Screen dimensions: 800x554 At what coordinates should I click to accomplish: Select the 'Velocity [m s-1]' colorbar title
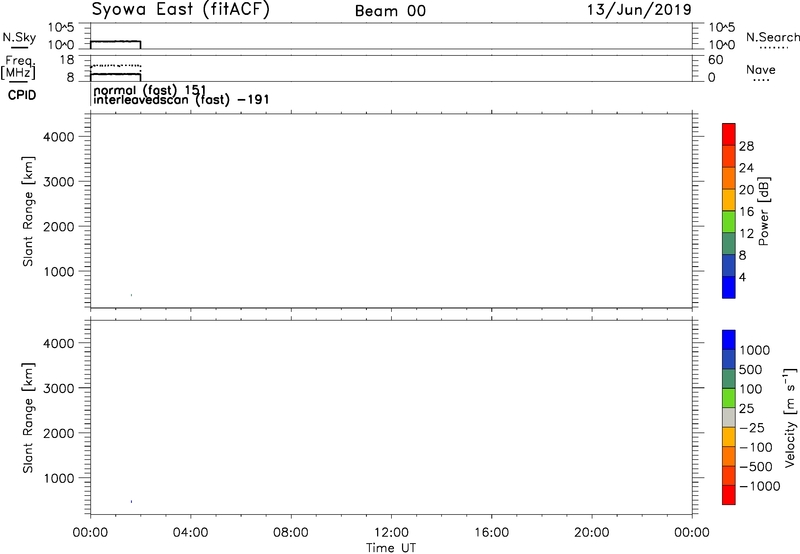[x=790, y=417]
